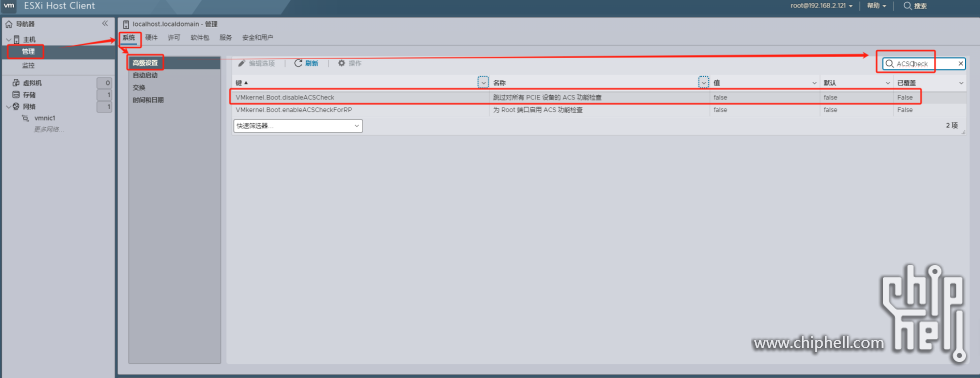Click the 更多网络... link
Screen dimensions: 980x378
49,129
